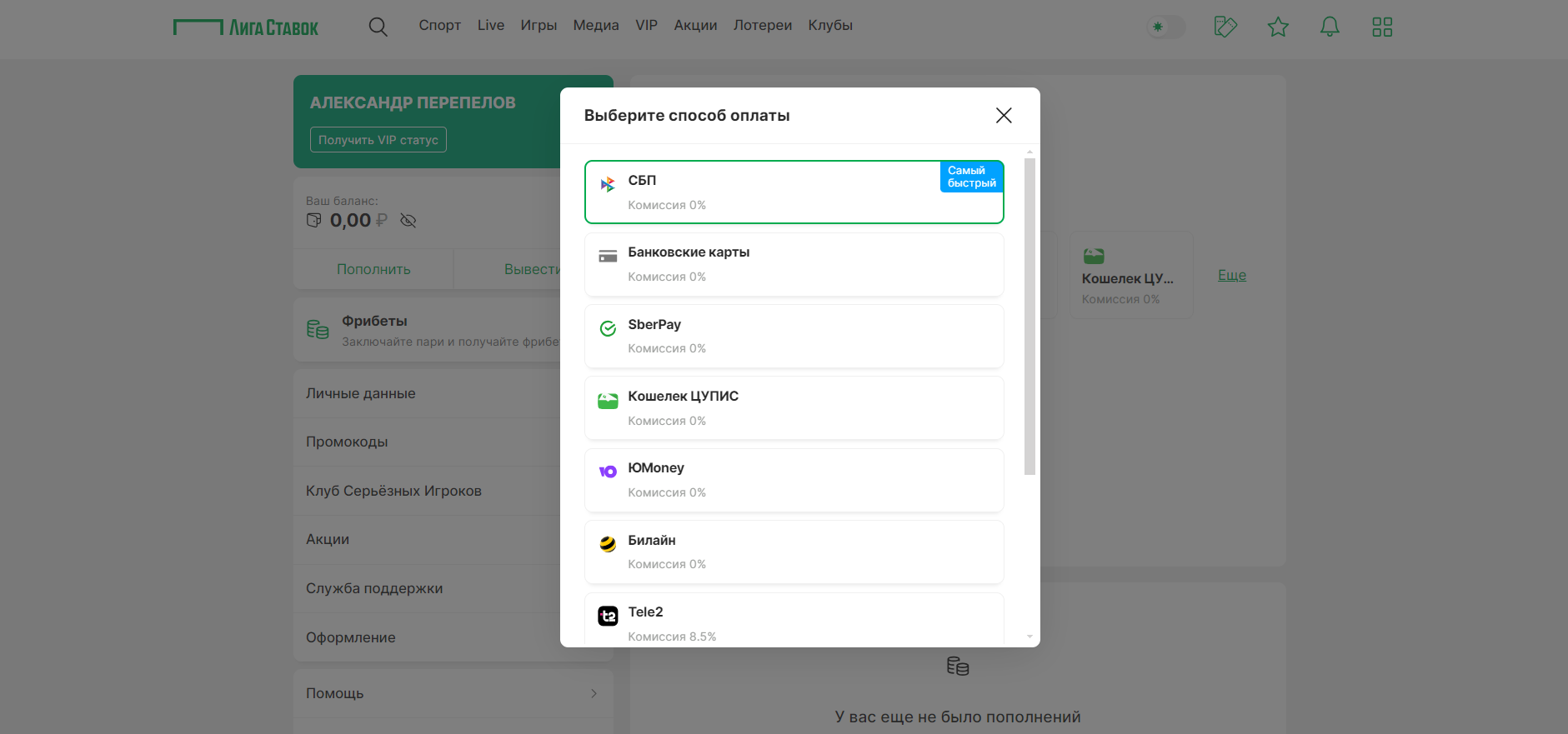Select СБП payment method
1568x734 pixels.
[794, 192]
